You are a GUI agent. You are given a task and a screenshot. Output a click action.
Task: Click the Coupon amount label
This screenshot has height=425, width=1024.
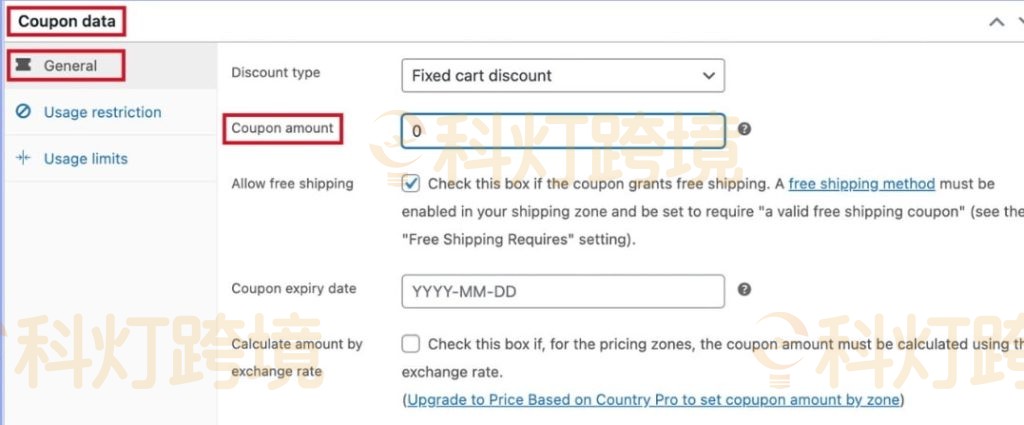pyautogui.click(x=283, y=128)
